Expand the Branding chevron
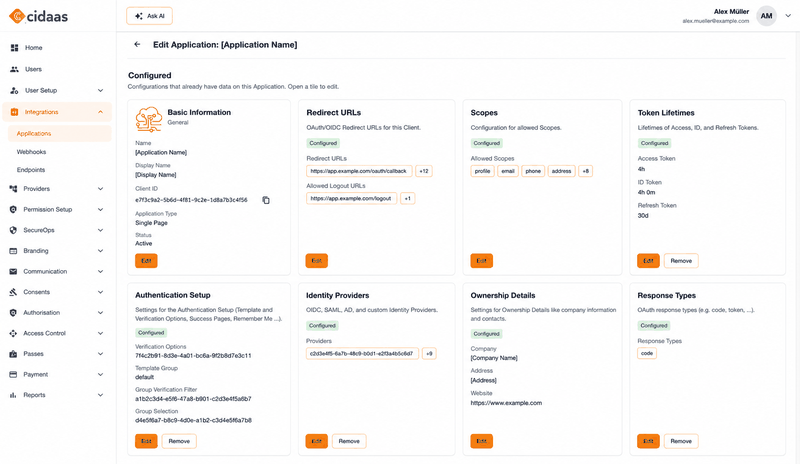Screen dimensions: 800x464 (101, 251)
